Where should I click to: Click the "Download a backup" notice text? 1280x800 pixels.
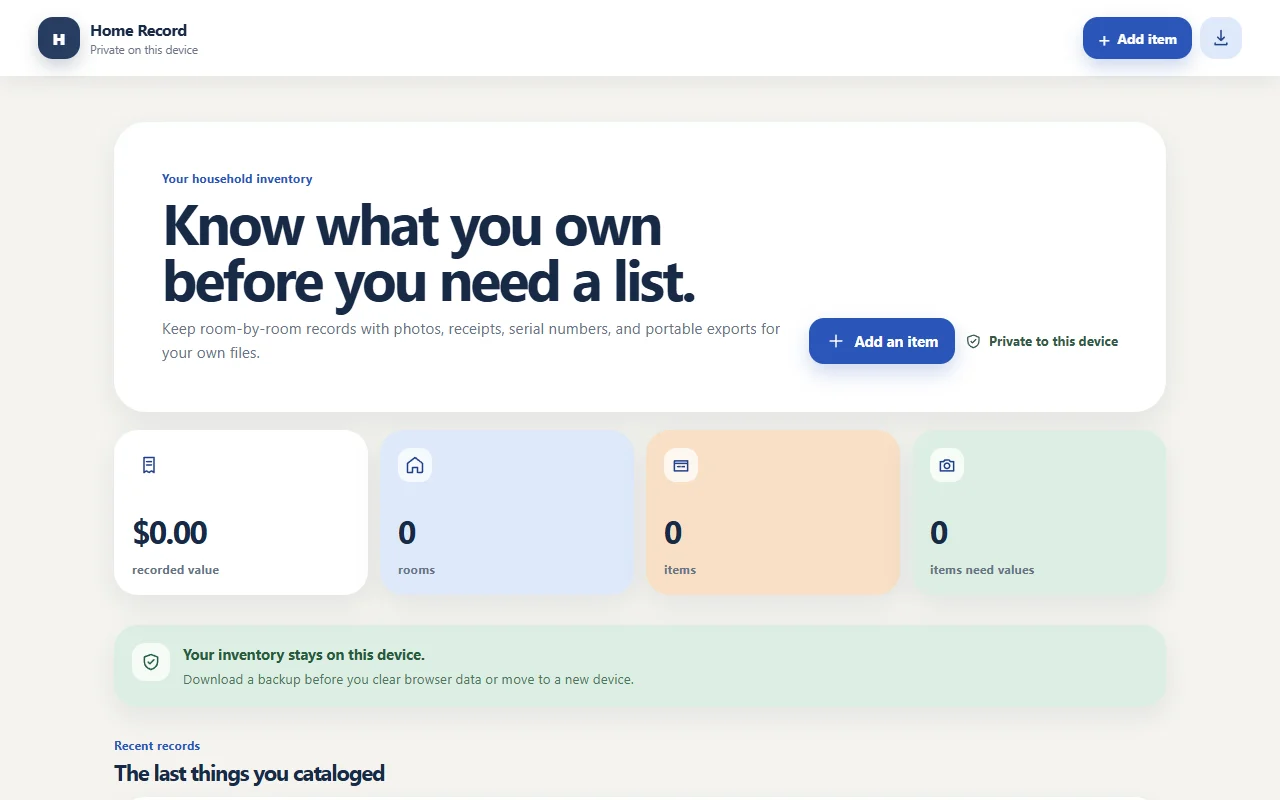coord(408,679)
